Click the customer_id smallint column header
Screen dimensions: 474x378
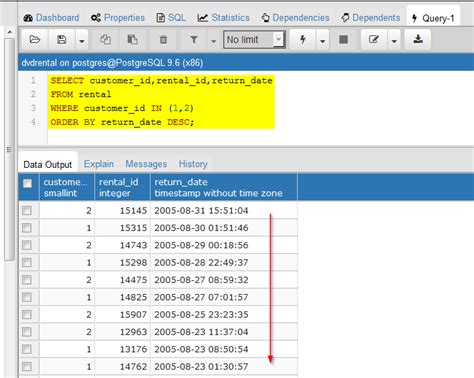(x=67, y=187)
